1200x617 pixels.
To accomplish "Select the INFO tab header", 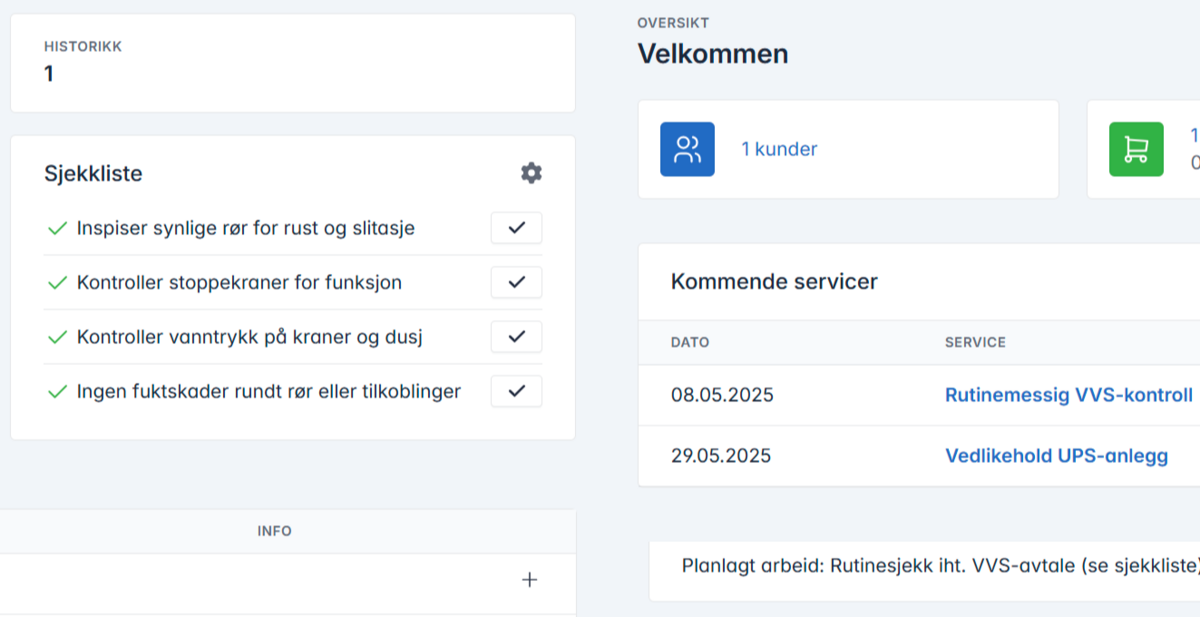I will 274,531.
